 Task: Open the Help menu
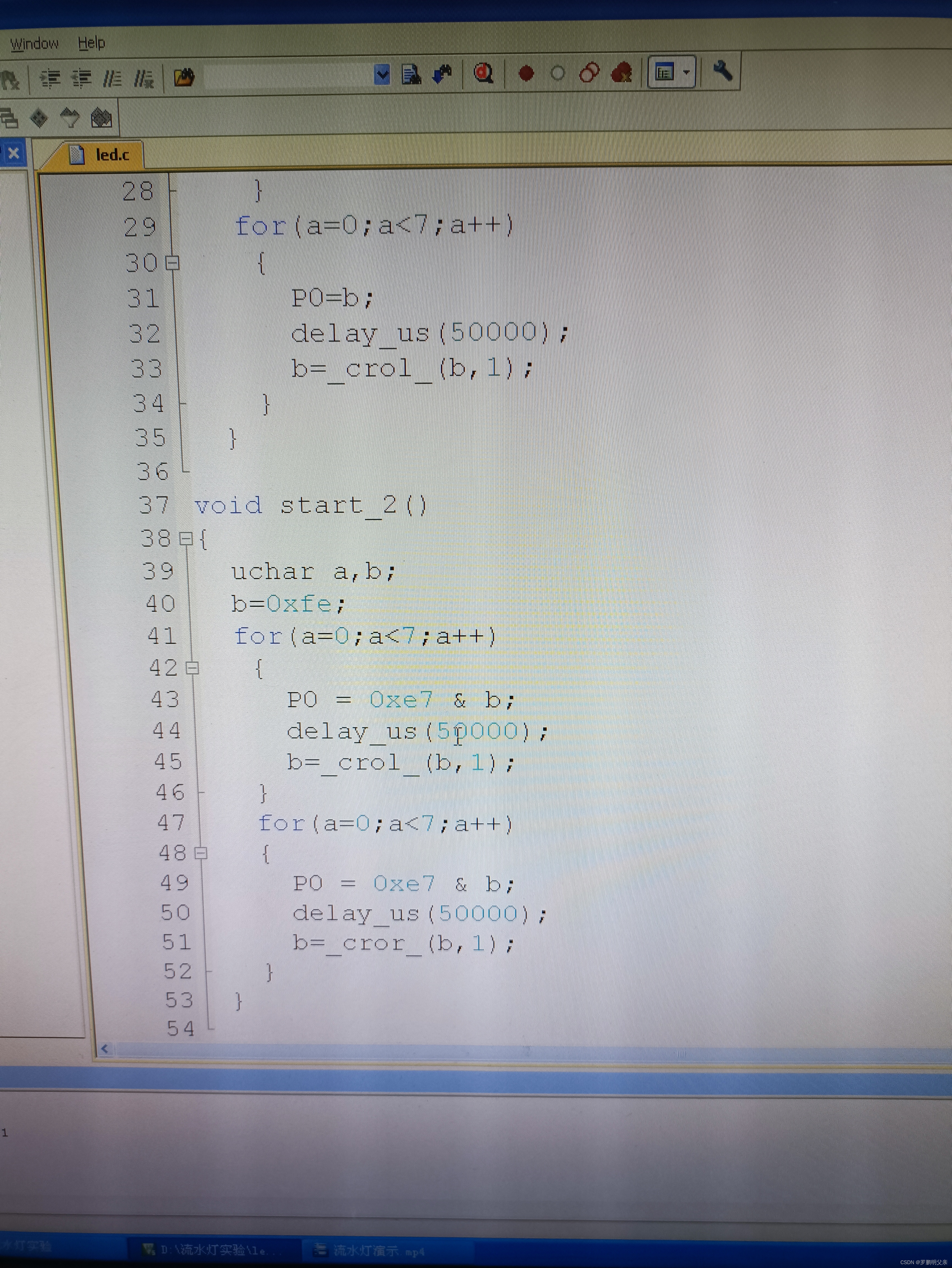[91, 43]
